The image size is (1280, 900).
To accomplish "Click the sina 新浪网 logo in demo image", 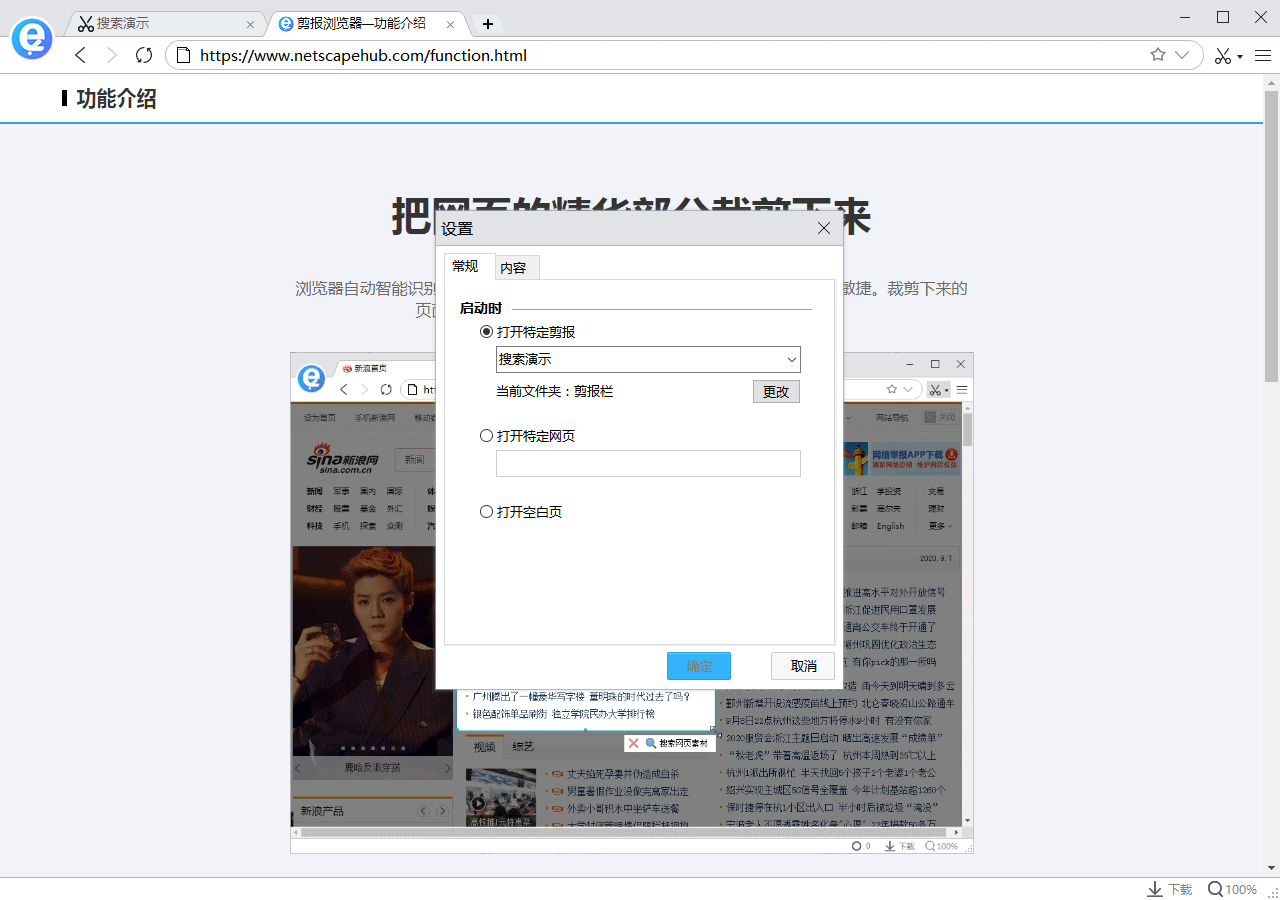I will (342, 459).
